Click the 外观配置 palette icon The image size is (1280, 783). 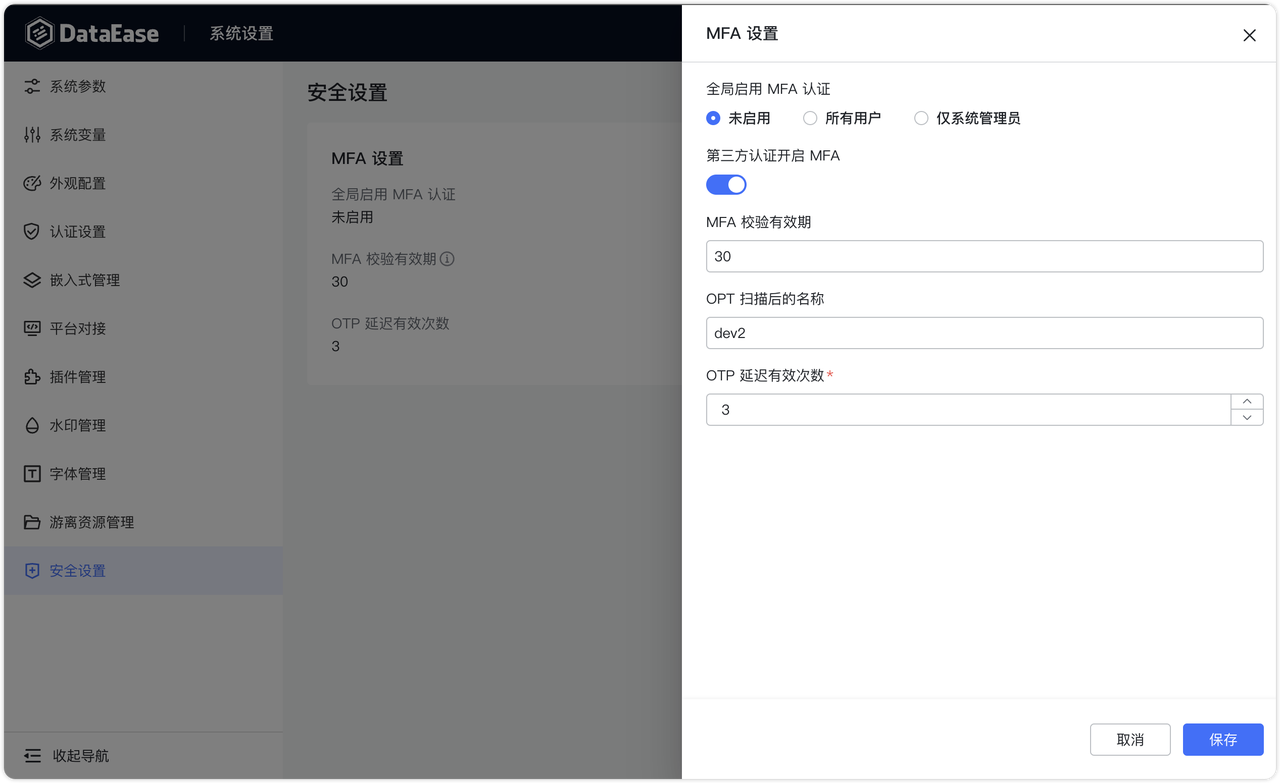click(32, 183)
